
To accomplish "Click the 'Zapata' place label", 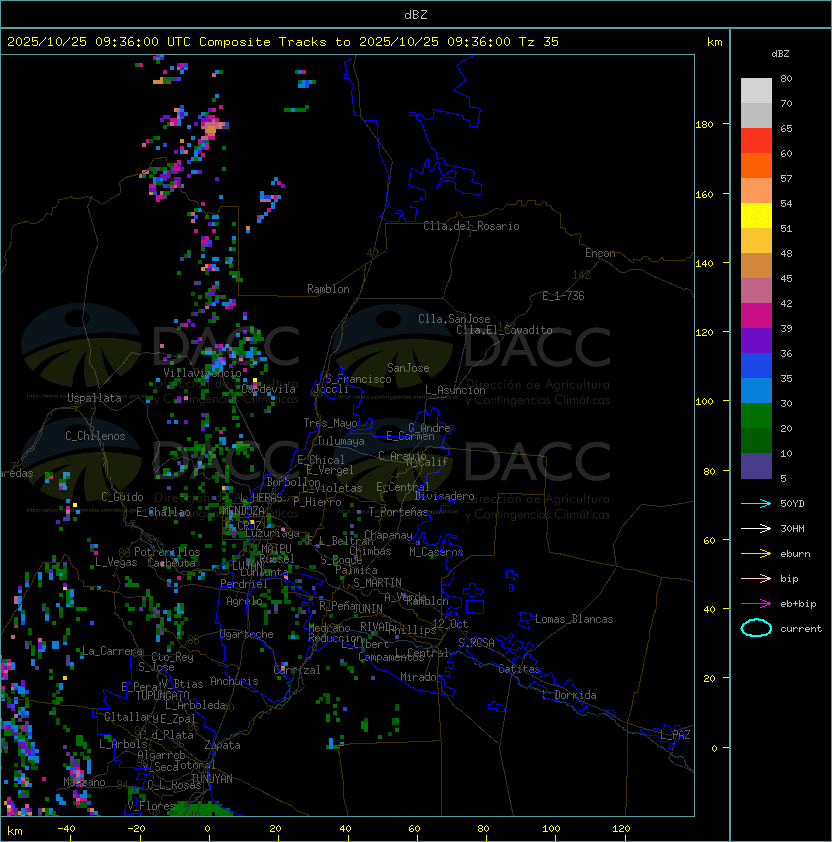I will tap(222, 745).
